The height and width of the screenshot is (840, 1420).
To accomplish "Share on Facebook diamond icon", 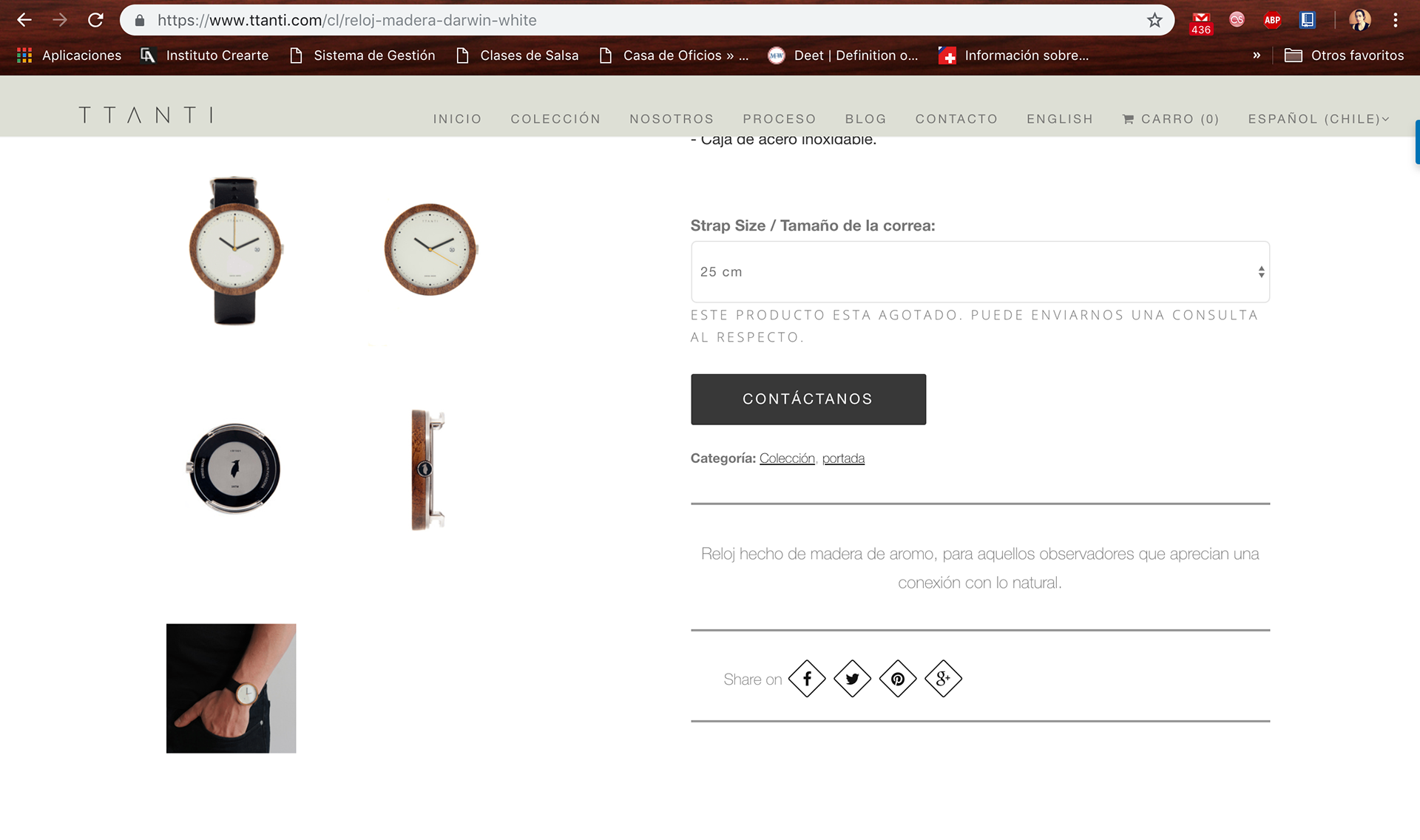I will [x=807, y=679].
